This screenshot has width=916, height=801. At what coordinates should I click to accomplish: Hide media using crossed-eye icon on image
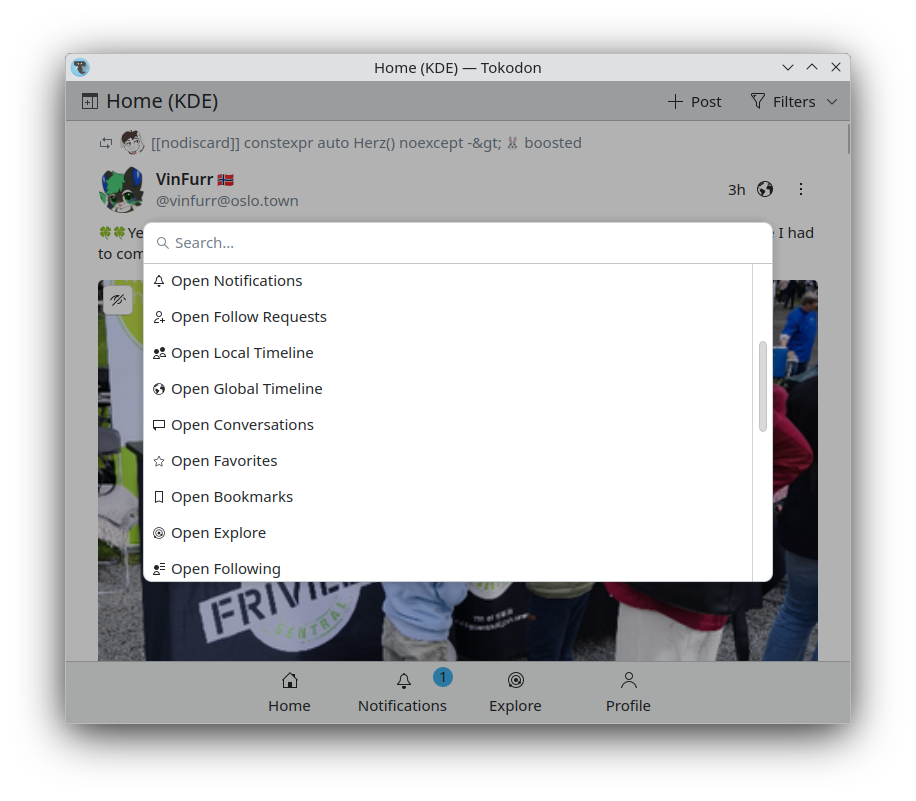118,300
